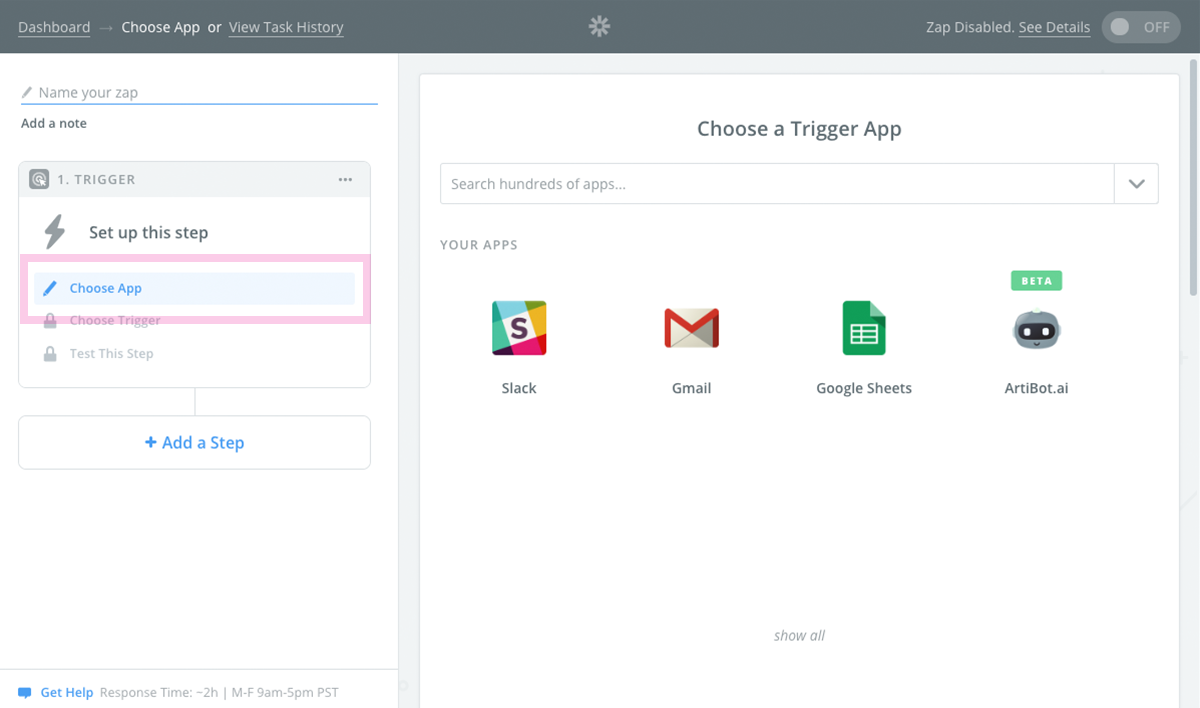Viewport: 1200px width, 708px height.
Task: Open the three-dot menu on Trigger step
Action: click(x=345, y=180)
